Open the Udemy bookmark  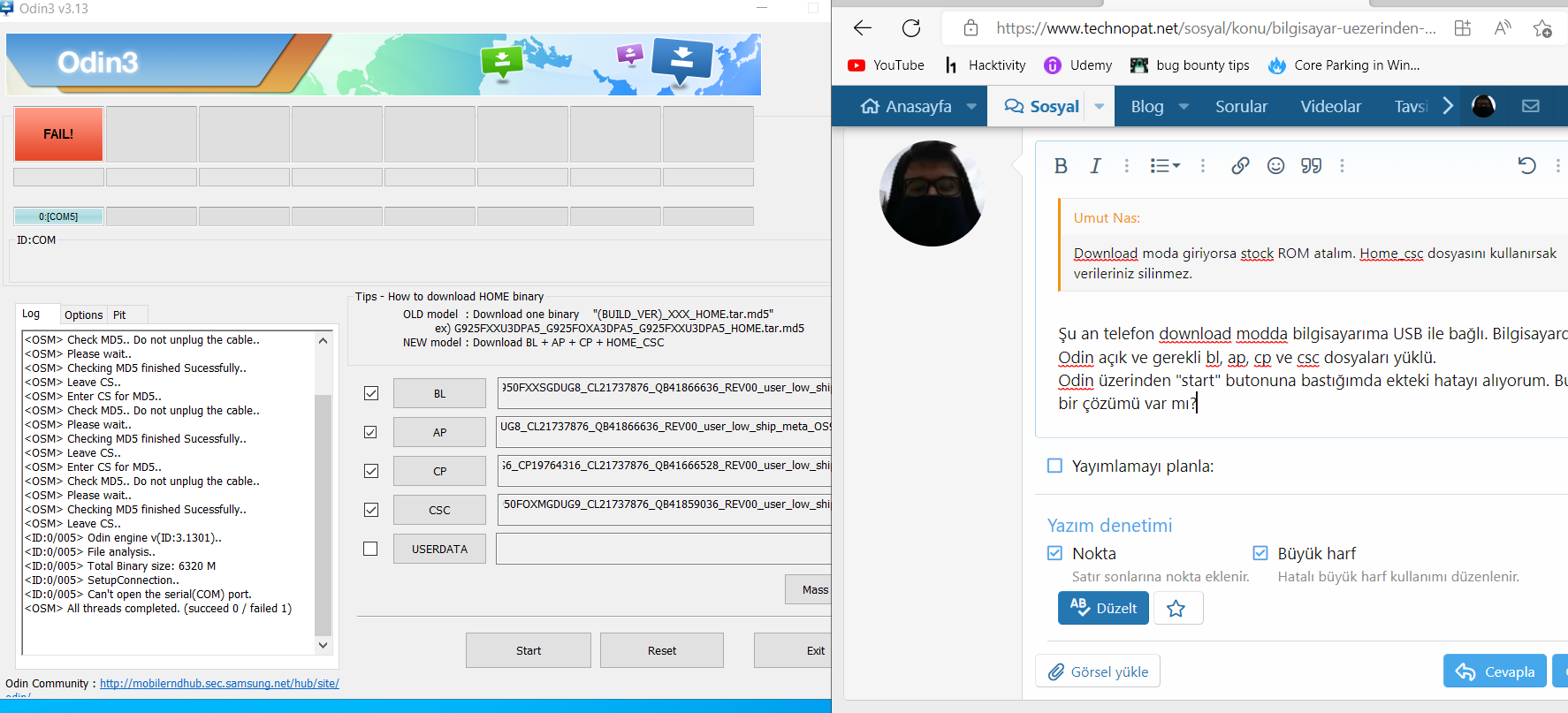pyautogui.click(x=1078, y=65)
